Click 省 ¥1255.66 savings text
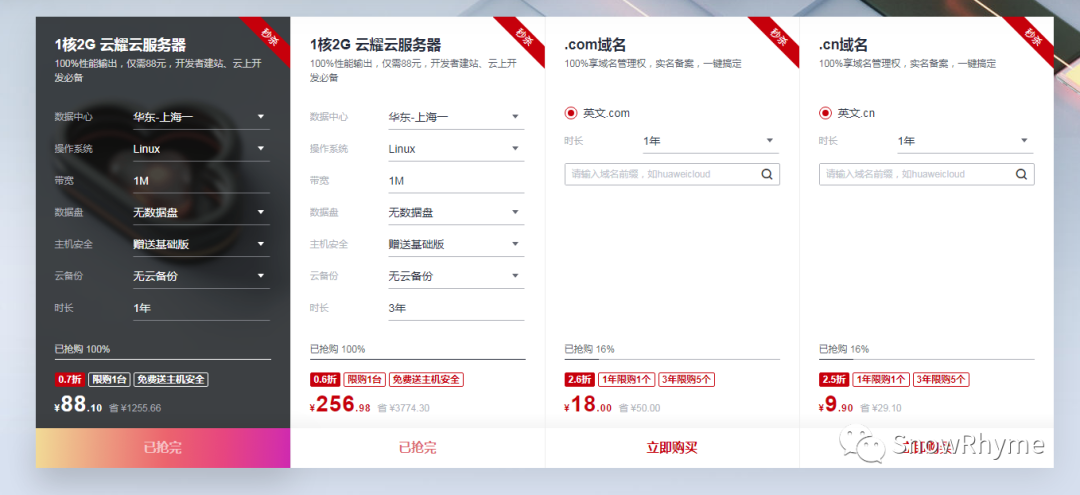Viewport: 1080px width, 495px height. click(x=135, y=408)
